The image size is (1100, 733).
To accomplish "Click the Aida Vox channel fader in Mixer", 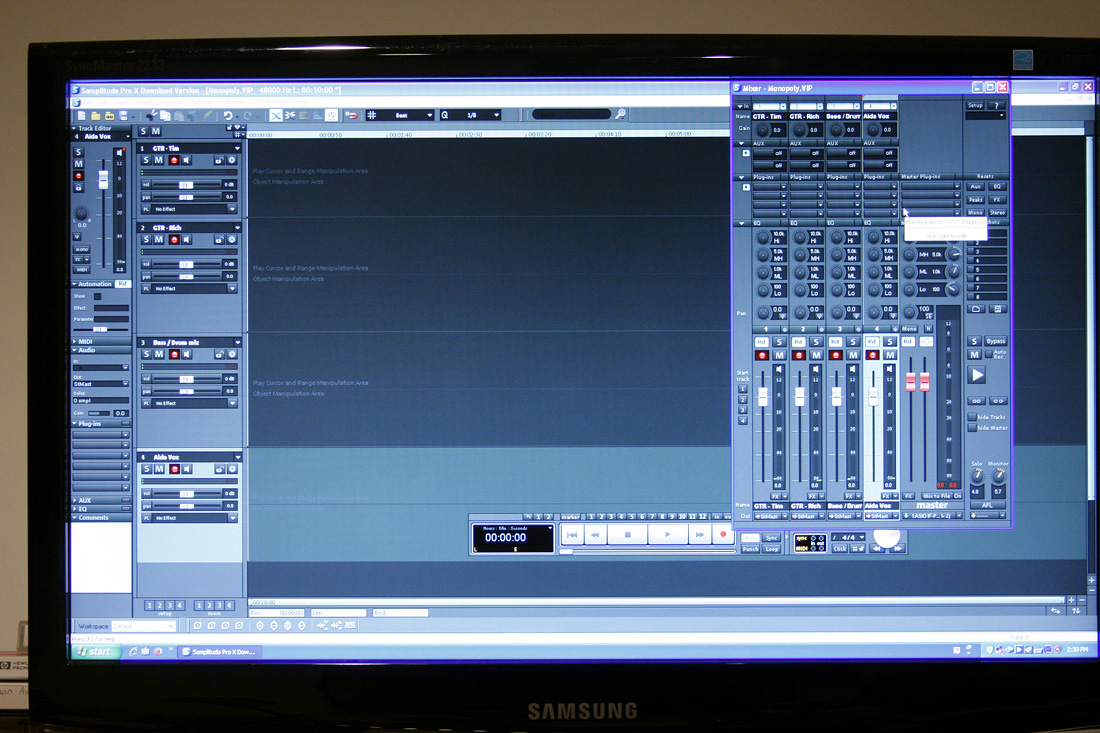I will (x=873, y=396).
